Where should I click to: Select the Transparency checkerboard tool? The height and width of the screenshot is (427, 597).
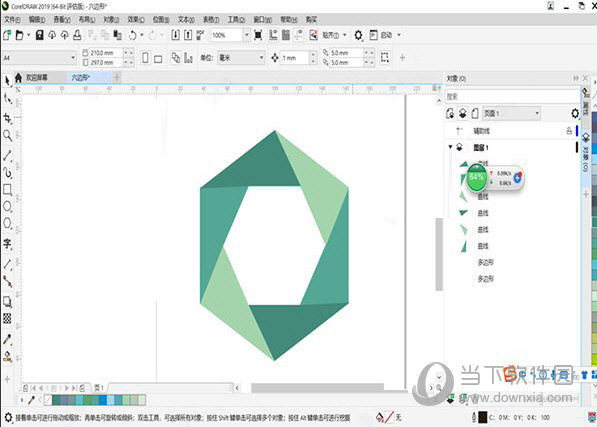7,319
